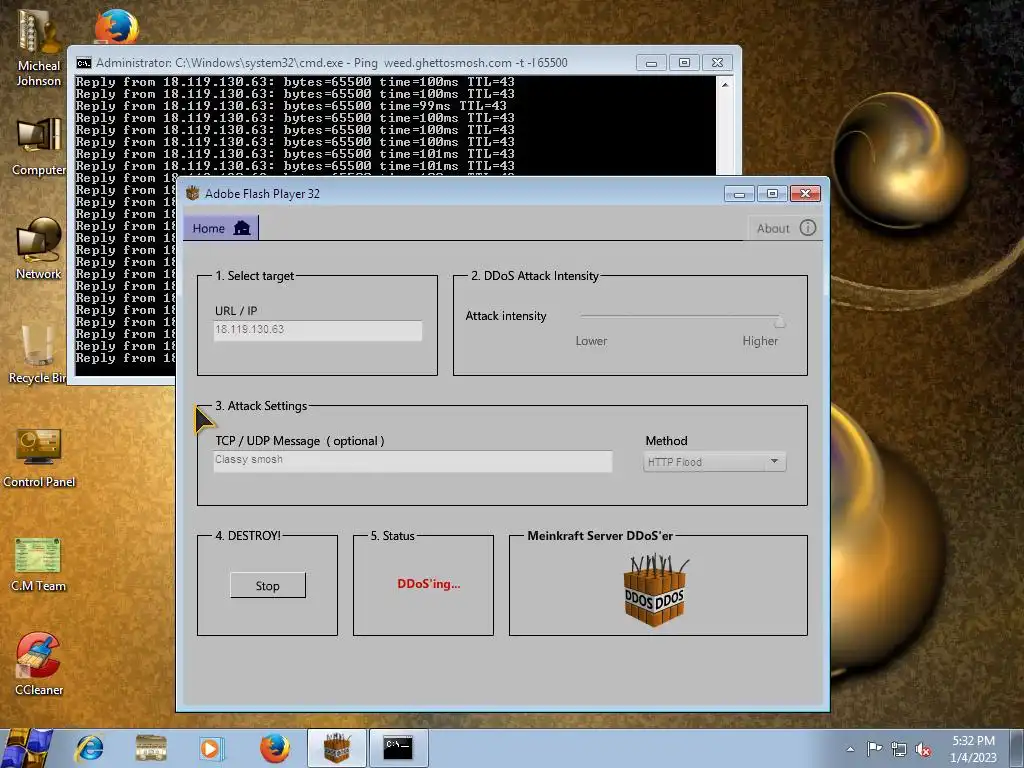
Task: Open the About tab
Action: pos(786,228)
